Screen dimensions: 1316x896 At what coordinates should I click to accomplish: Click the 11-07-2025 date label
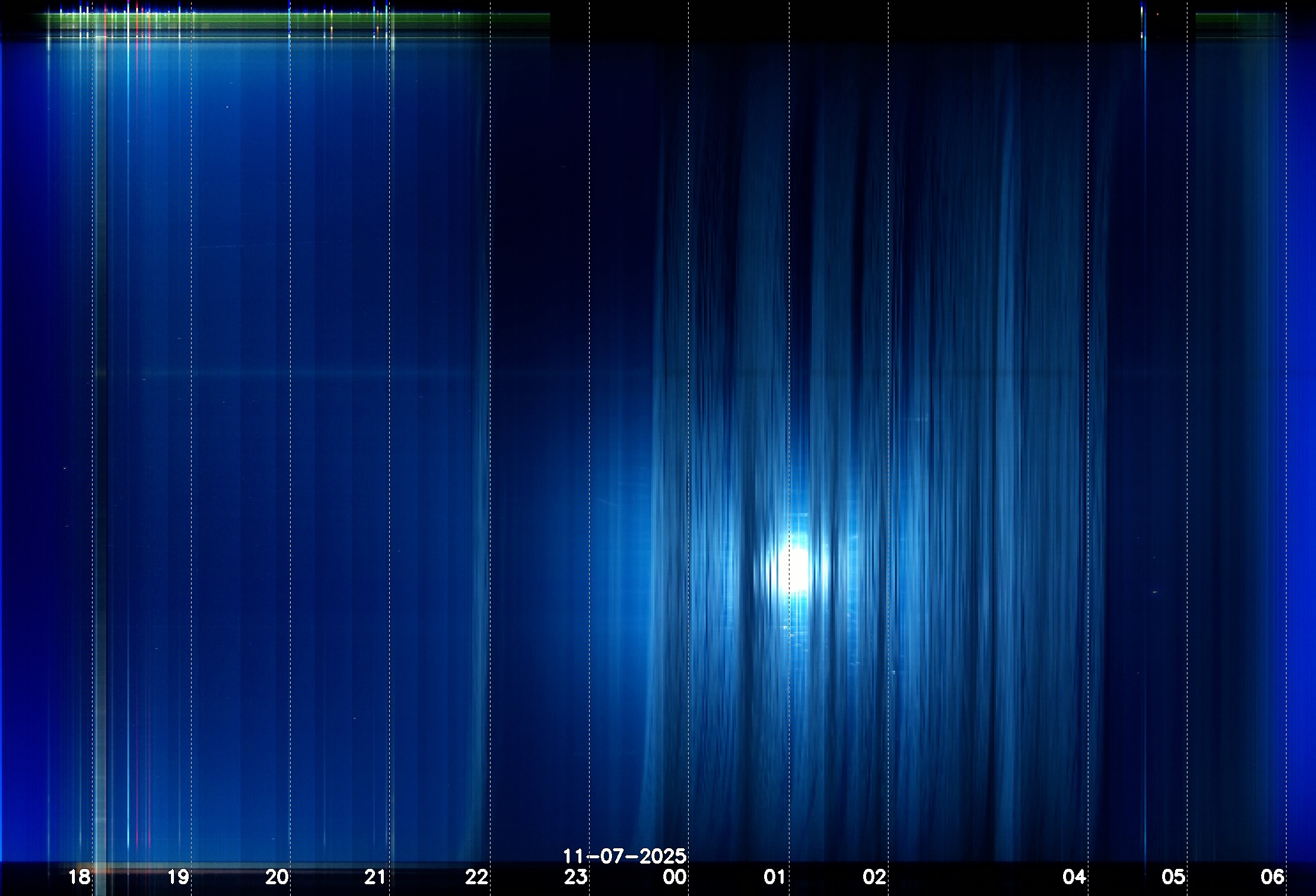tap(624, 856)
